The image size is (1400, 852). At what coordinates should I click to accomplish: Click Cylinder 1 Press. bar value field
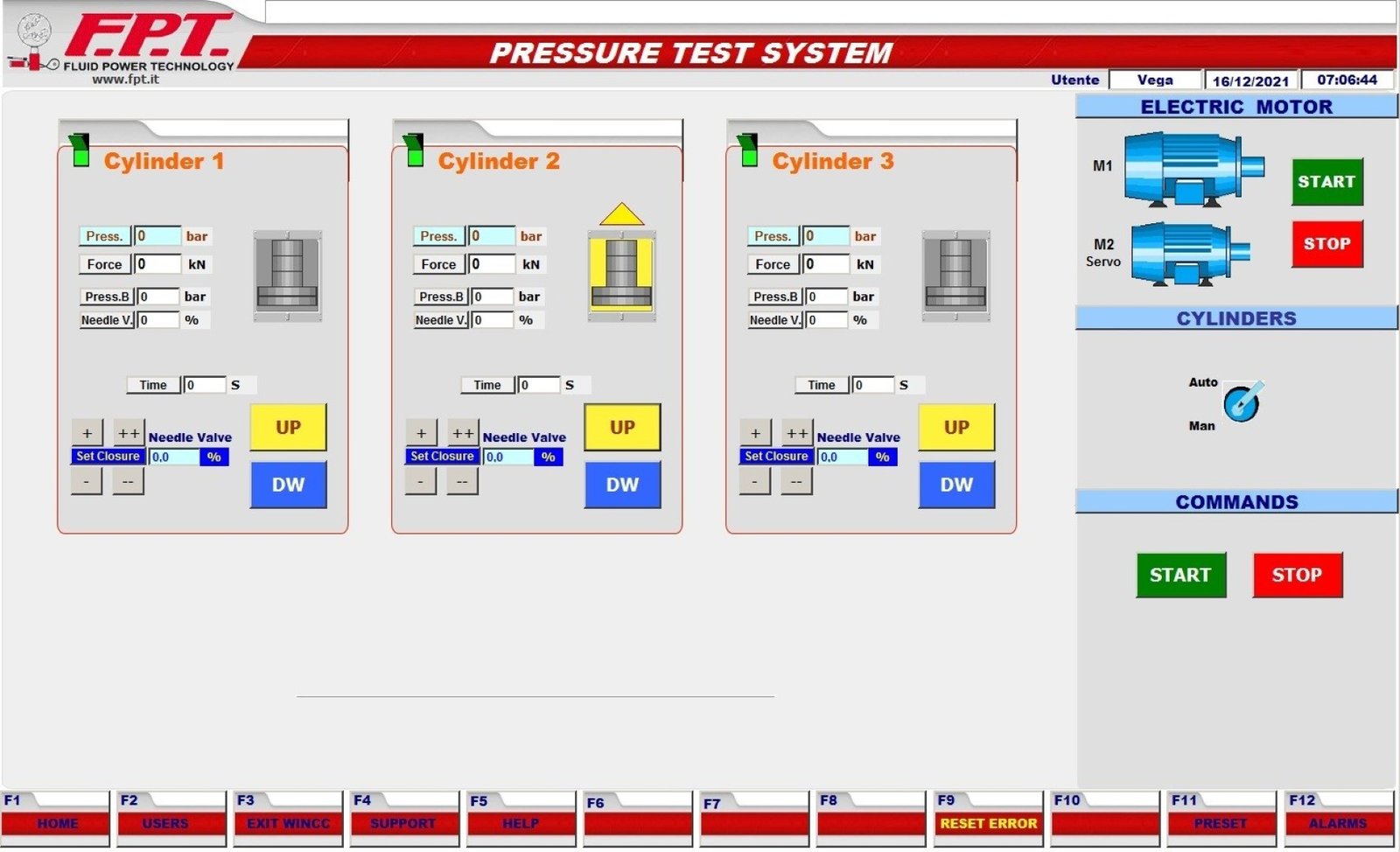coord(157,236)
